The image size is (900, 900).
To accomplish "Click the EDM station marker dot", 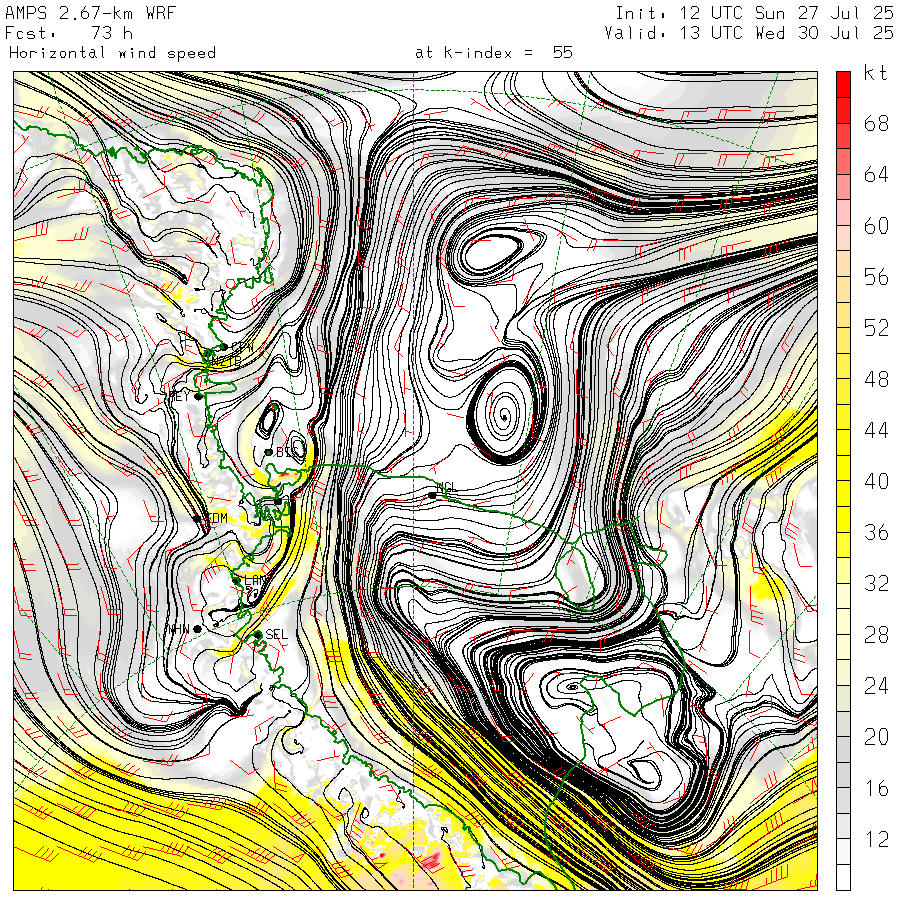I will click(x=197, y=518).
